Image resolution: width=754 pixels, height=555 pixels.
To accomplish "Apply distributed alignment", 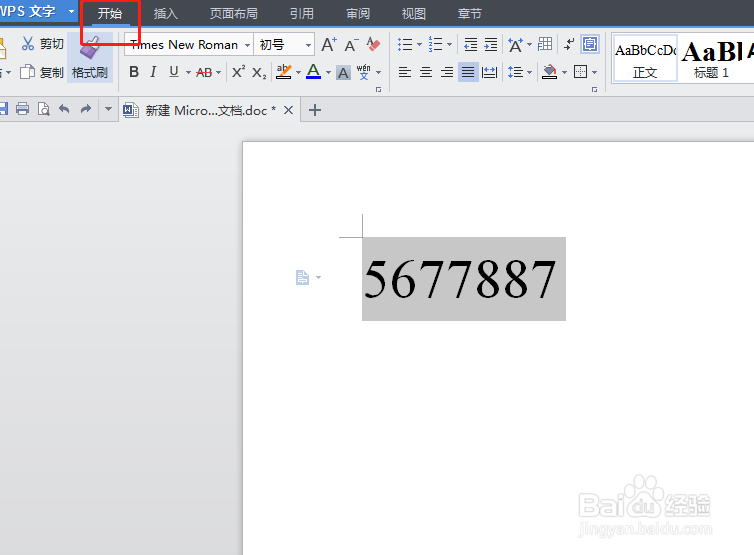I will (x=490, y=73).
